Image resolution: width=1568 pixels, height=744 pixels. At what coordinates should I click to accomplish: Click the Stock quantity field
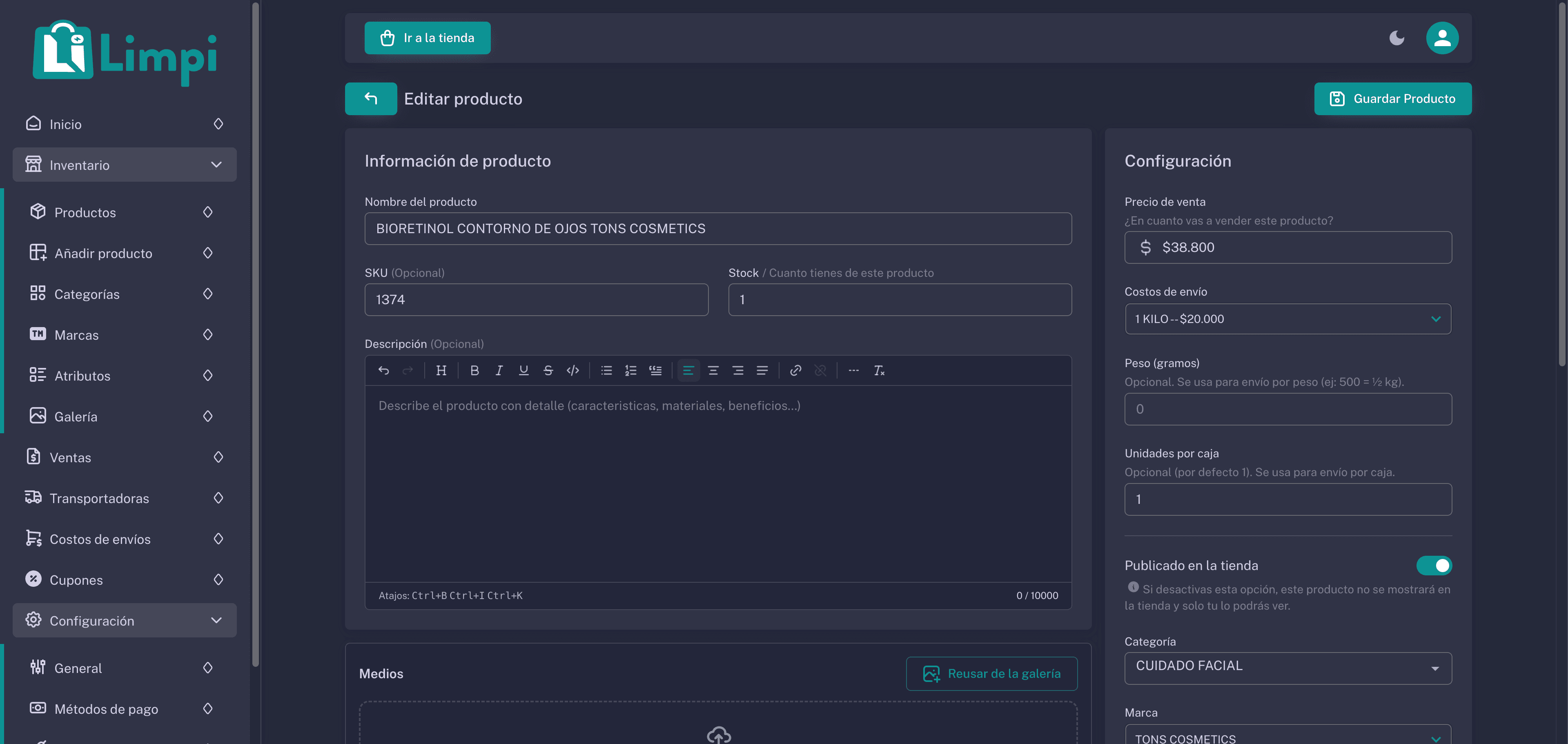[900, 300]
